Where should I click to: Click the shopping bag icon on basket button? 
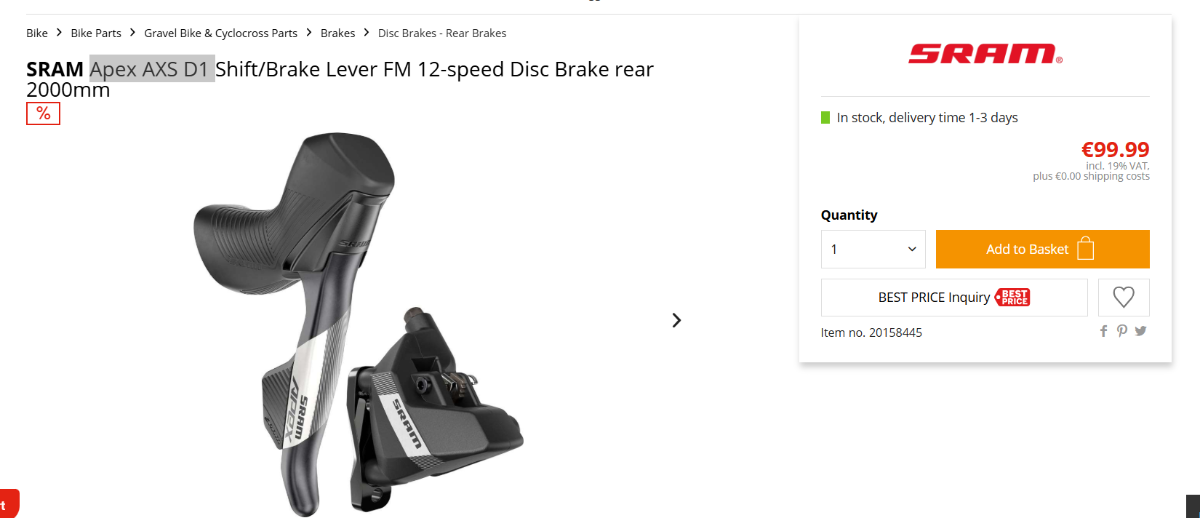(x=1086, y=249)
